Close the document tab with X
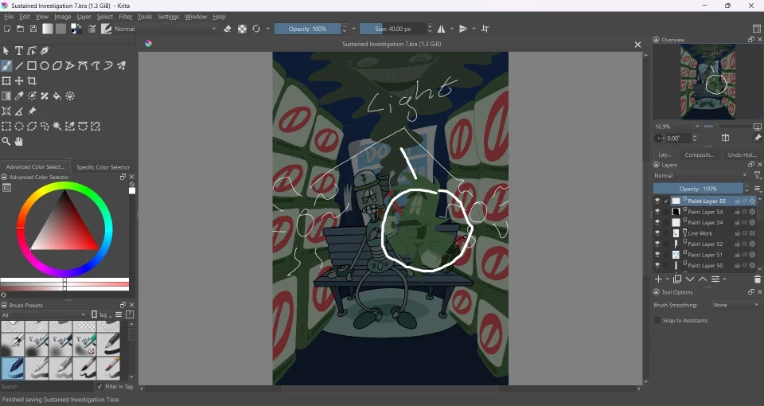The width and height of the screenshot is (764, 406). click(637, 44)
